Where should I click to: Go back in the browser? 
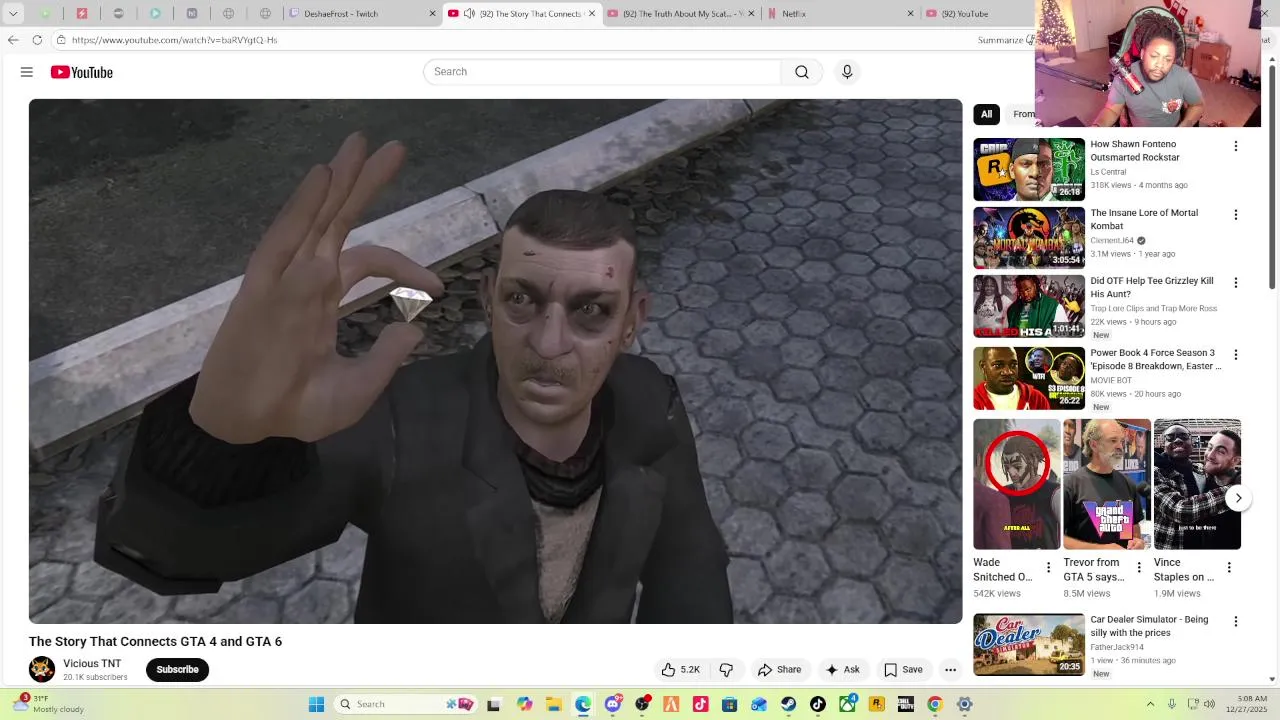point(13,40)
